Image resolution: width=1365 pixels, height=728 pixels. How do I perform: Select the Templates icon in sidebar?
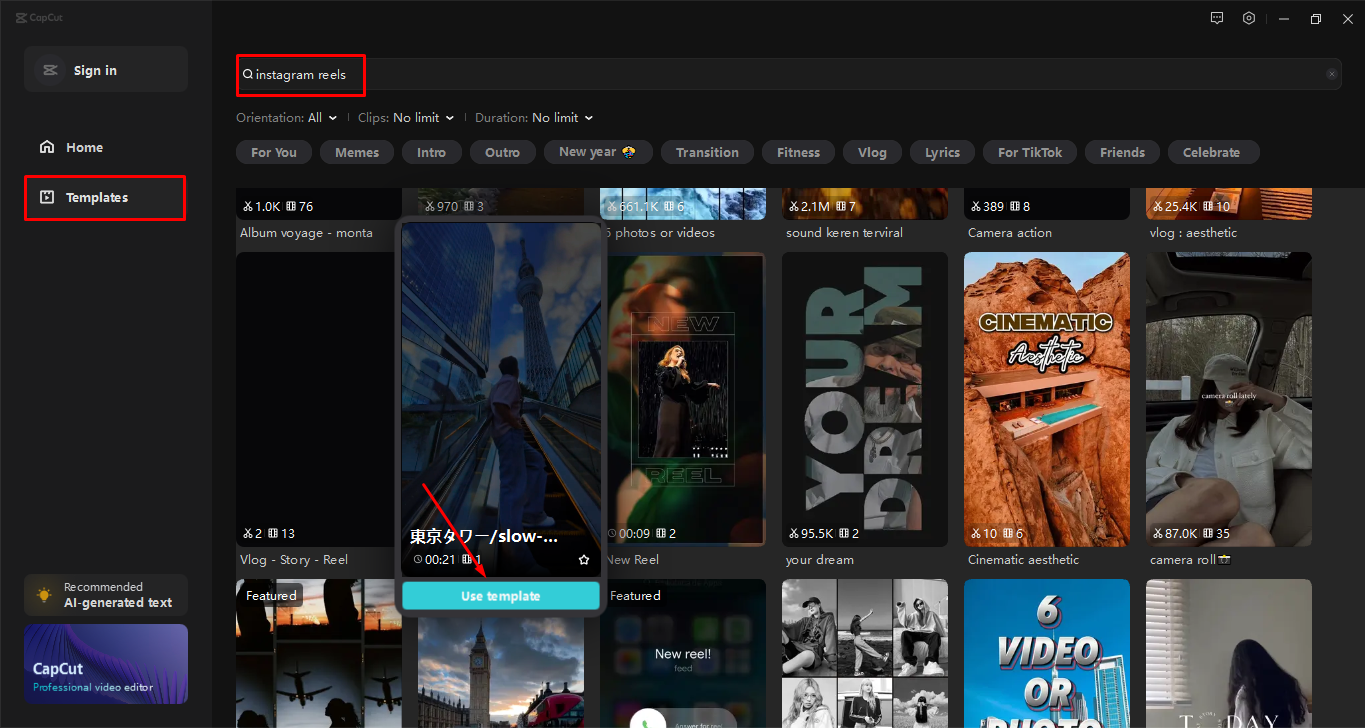(x=46, y=197)
